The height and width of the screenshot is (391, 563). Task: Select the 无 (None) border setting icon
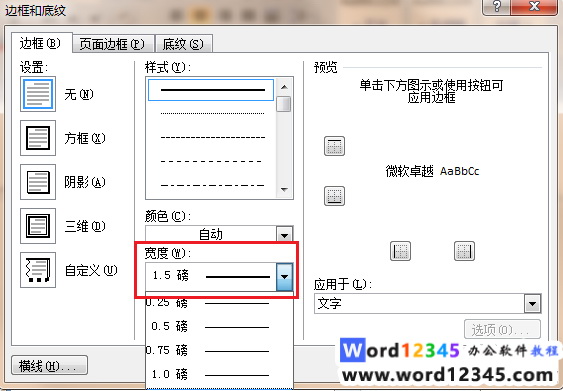pos(38,94)
